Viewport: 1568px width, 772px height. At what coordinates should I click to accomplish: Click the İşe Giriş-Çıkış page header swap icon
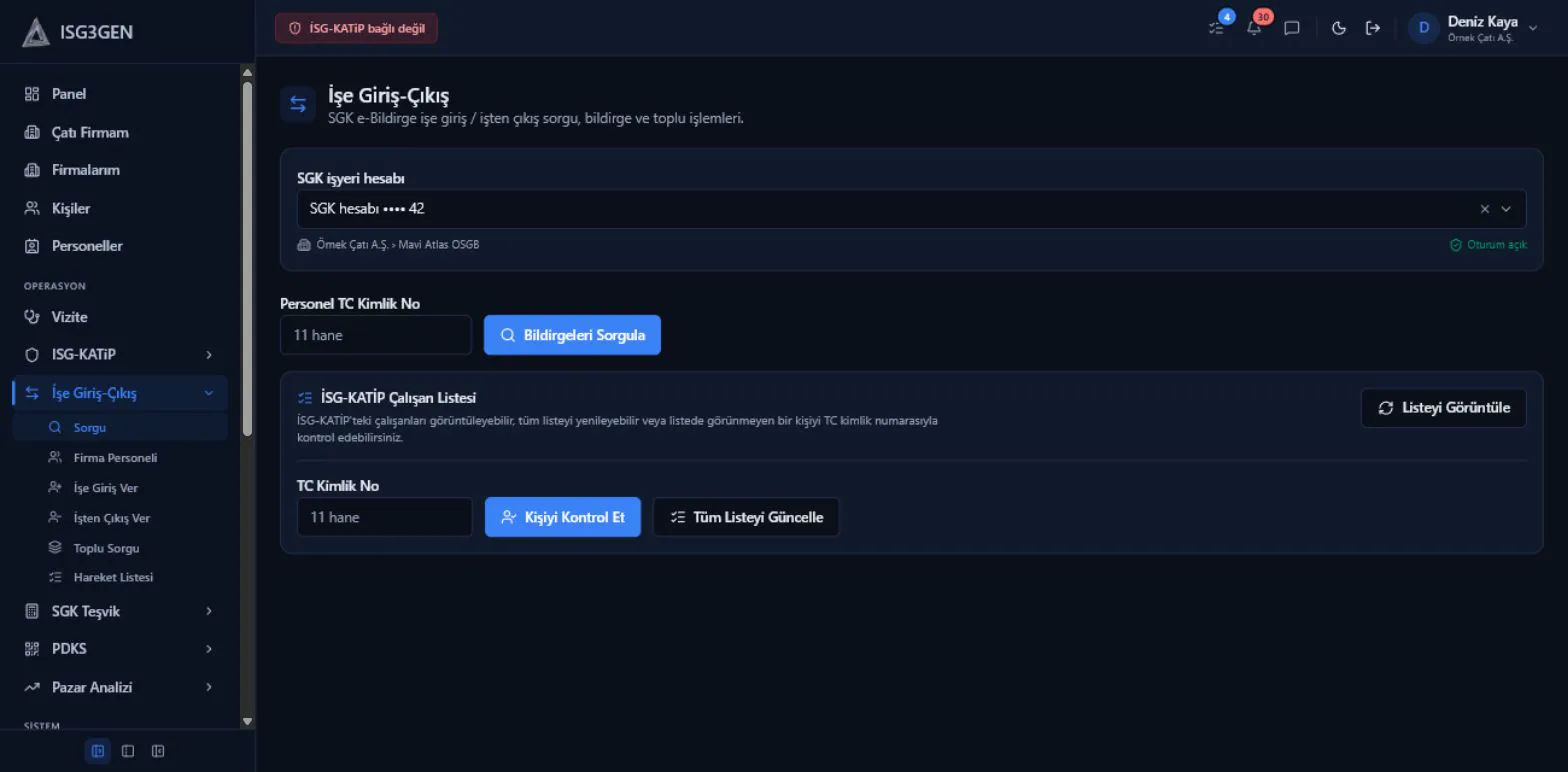pos(298,104)
